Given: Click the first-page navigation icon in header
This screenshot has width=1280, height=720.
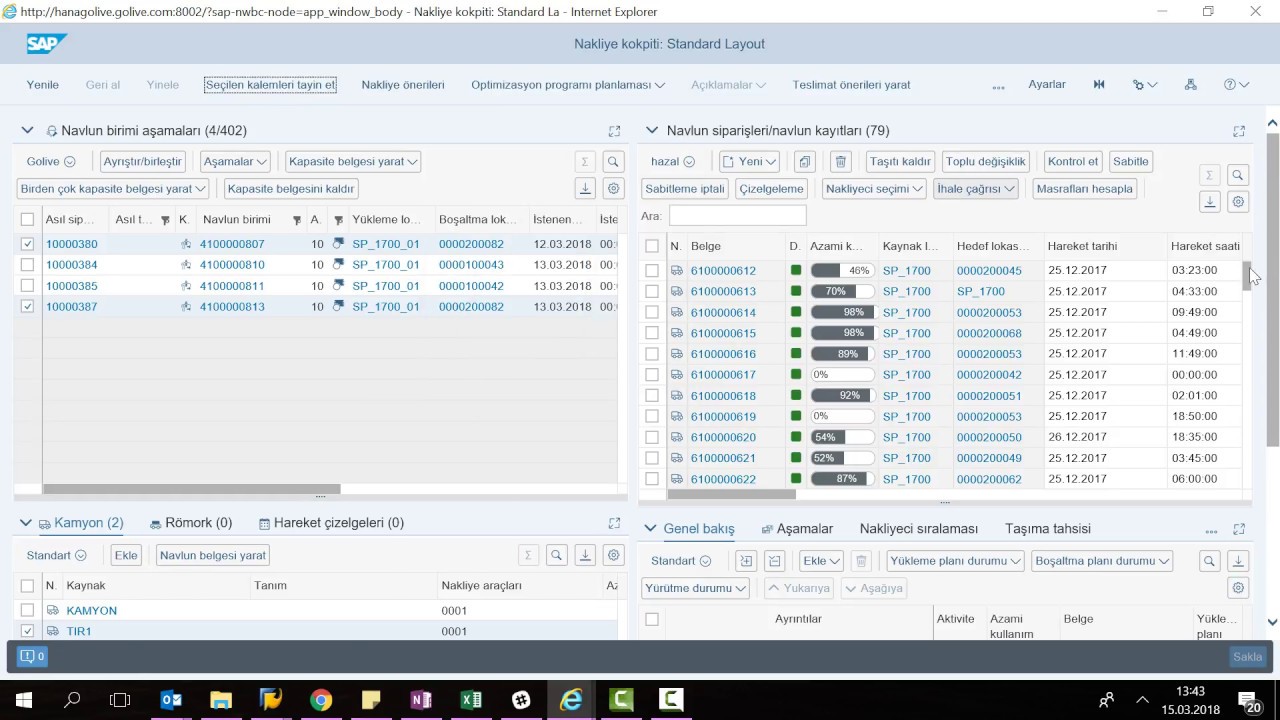Looking at the screenshot, I should 1099,85.
